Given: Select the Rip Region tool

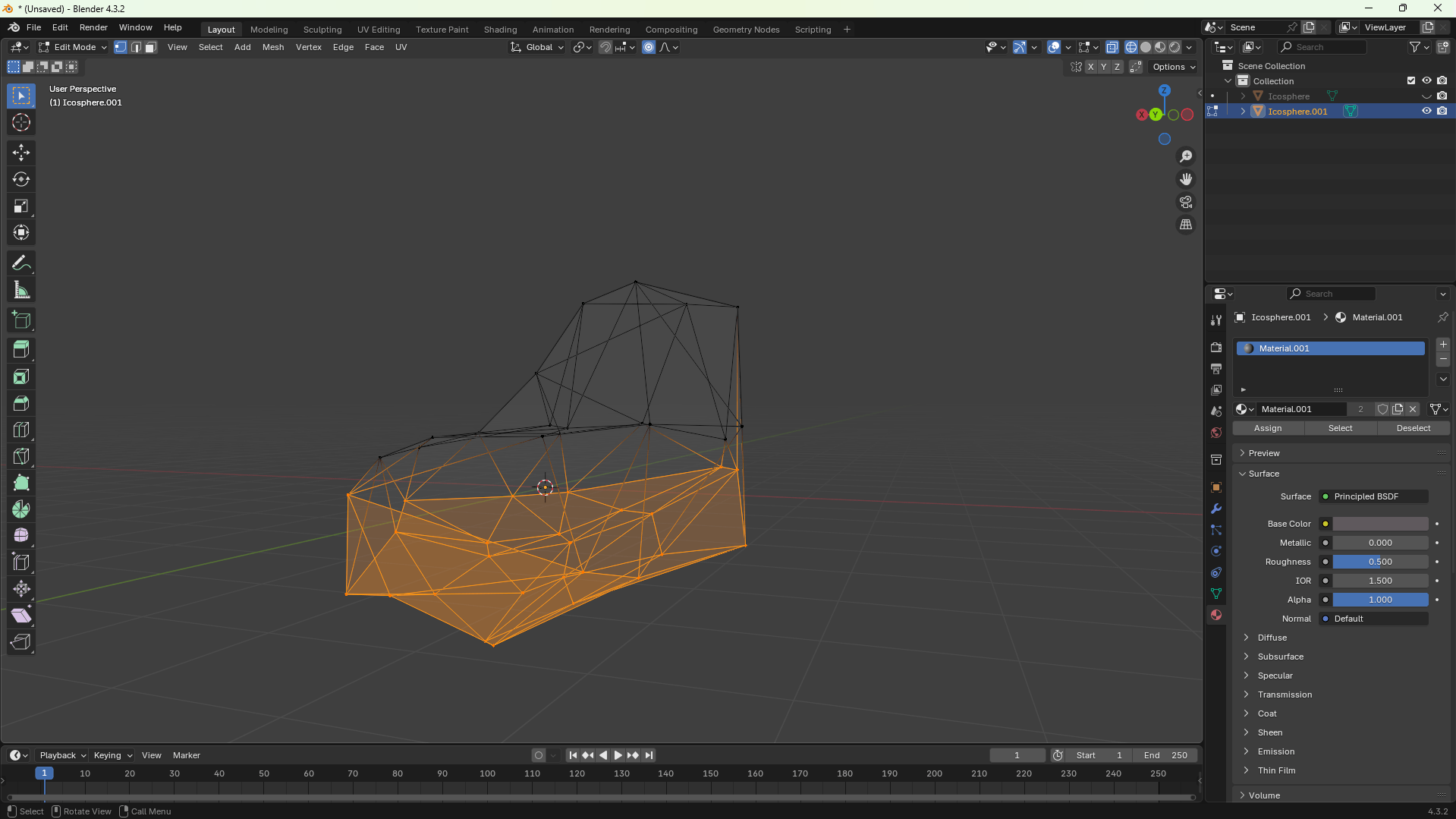Looking at the screenshot, I should coord(21,643).
